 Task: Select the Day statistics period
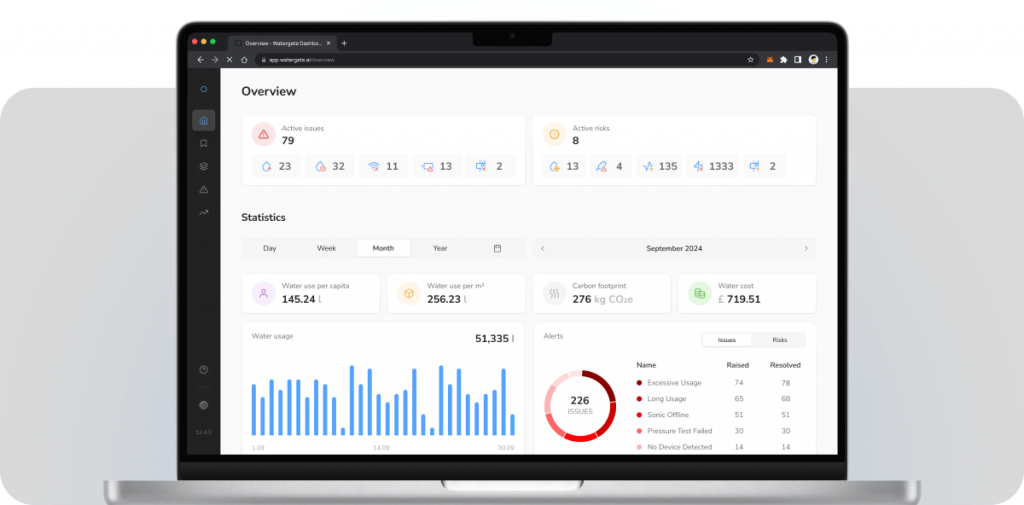[270, 248]
